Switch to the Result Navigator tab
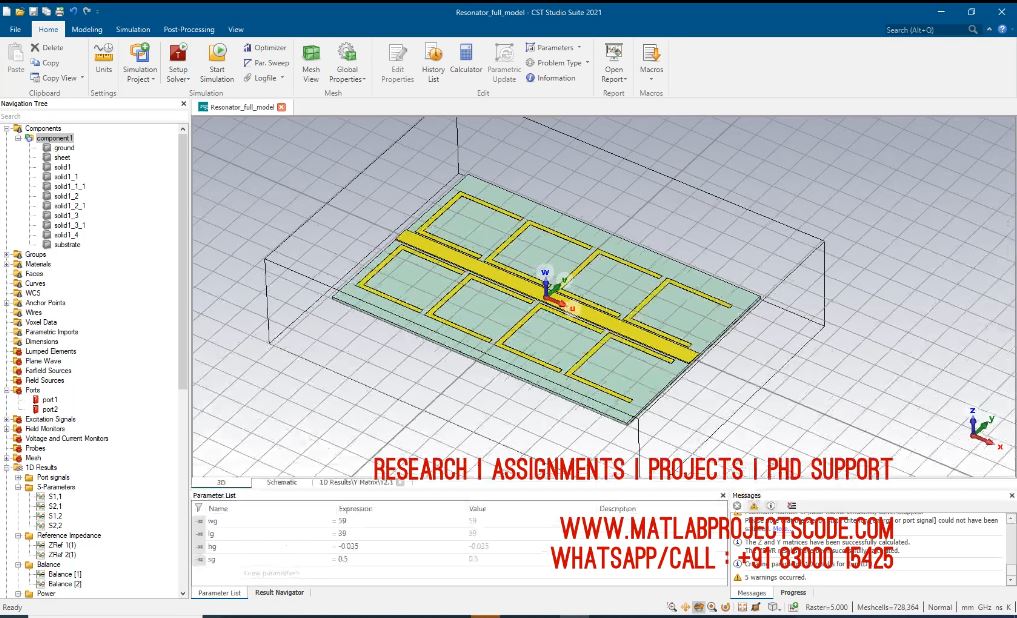 [279, 593]
